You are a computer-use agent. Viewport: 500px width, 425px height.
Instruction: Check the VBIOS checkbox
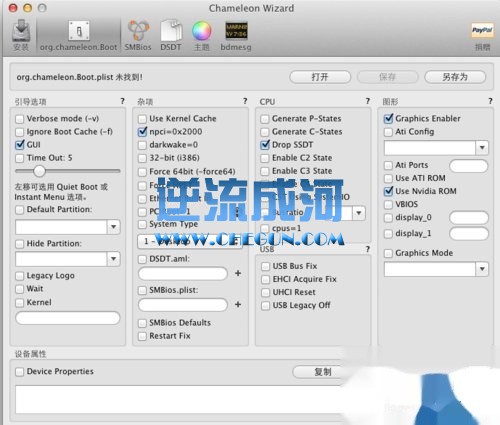[x=388, y=204]
